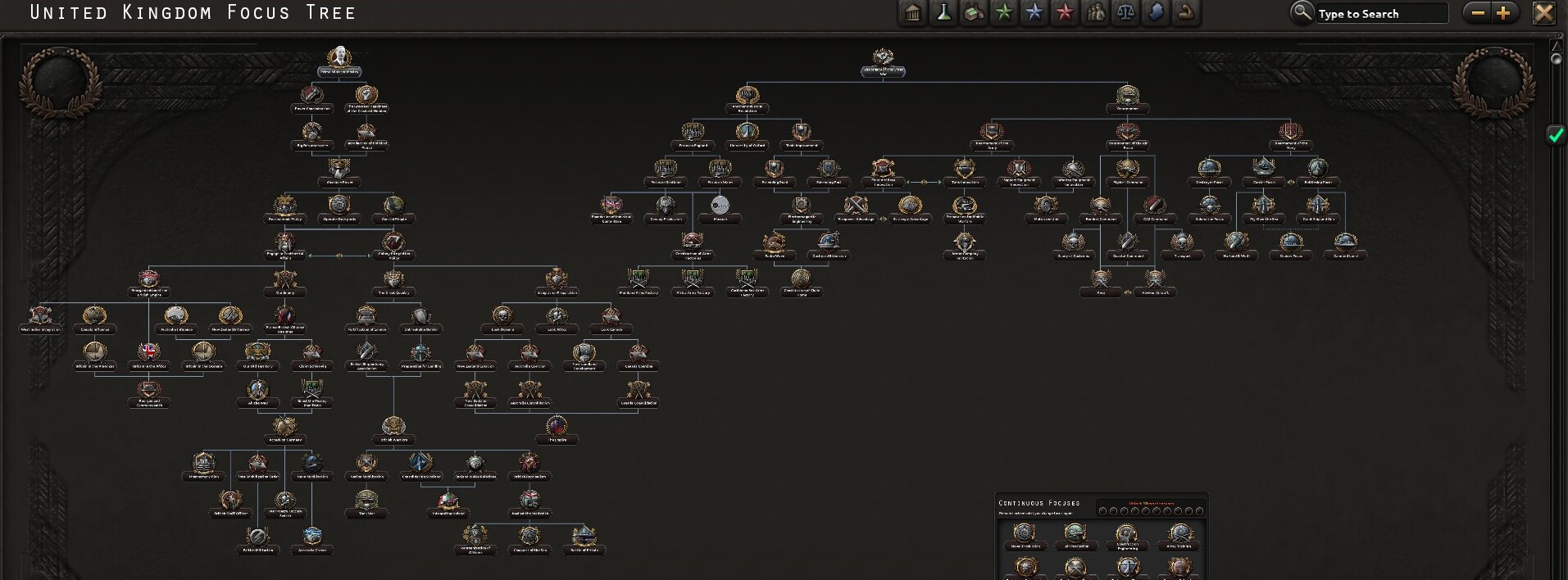Select the Lock Africa focus

pyautogui.click(x=557, y=319)
